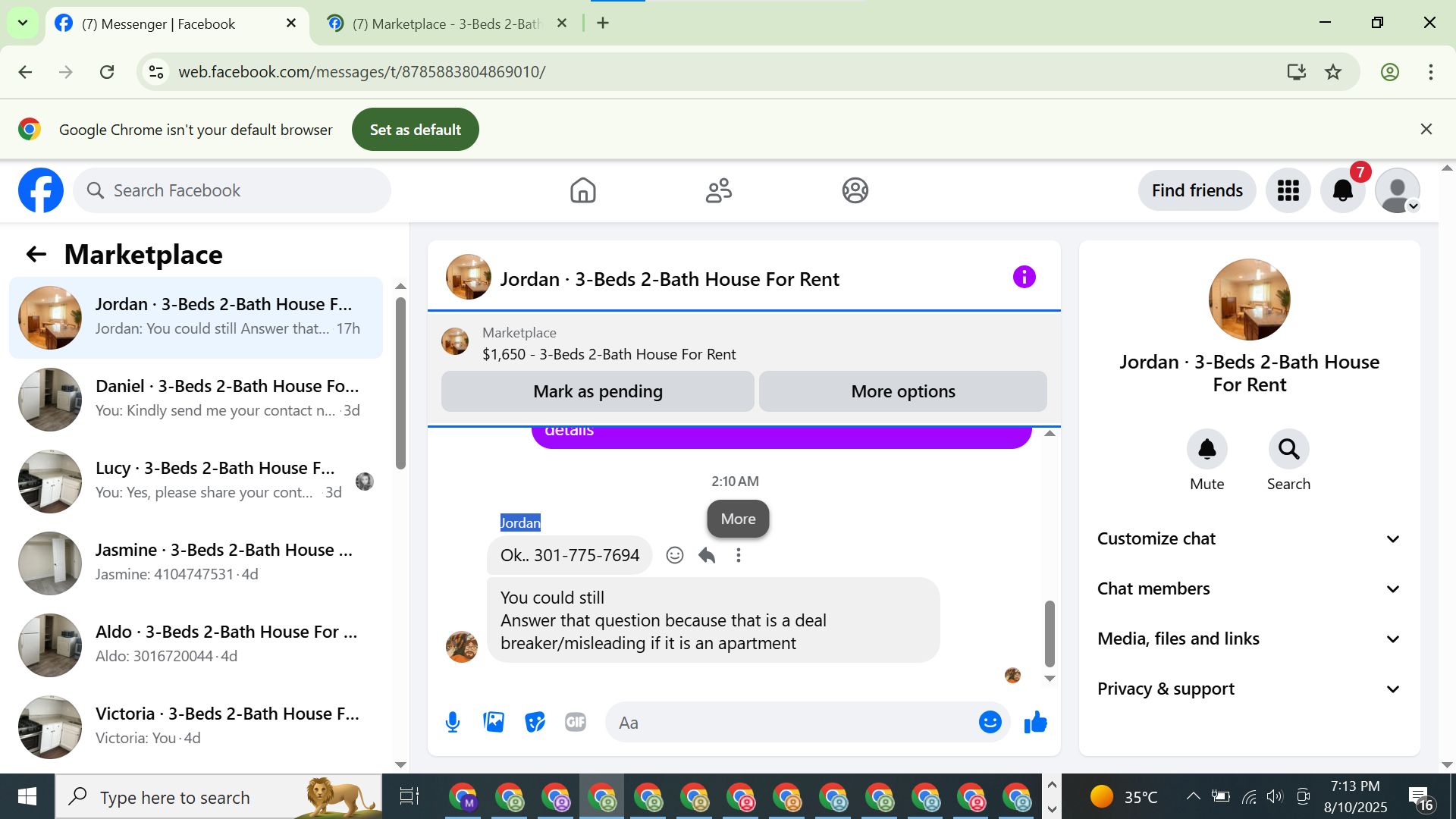Attach a photo via the image icon
This screenshot has width=1456, height=819.
click(494, 722)
